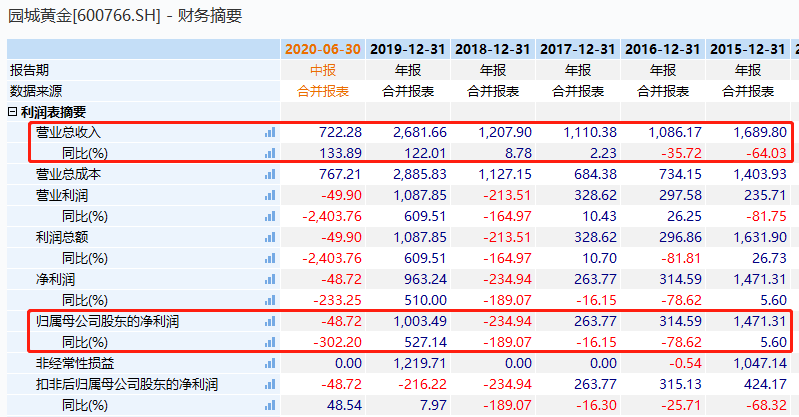This screenshot has width=799, height=417.
Task: Click revenue value 1,689.80
Action: point(760,133)
